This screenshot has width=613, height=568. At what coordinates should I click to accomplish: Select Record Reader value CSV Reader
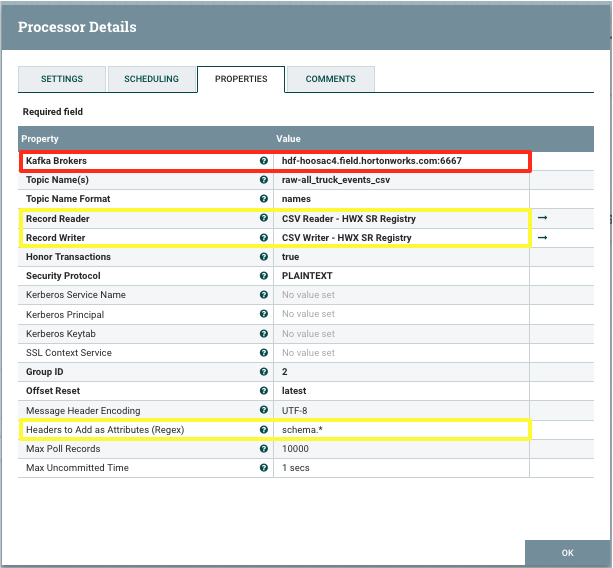349,219
